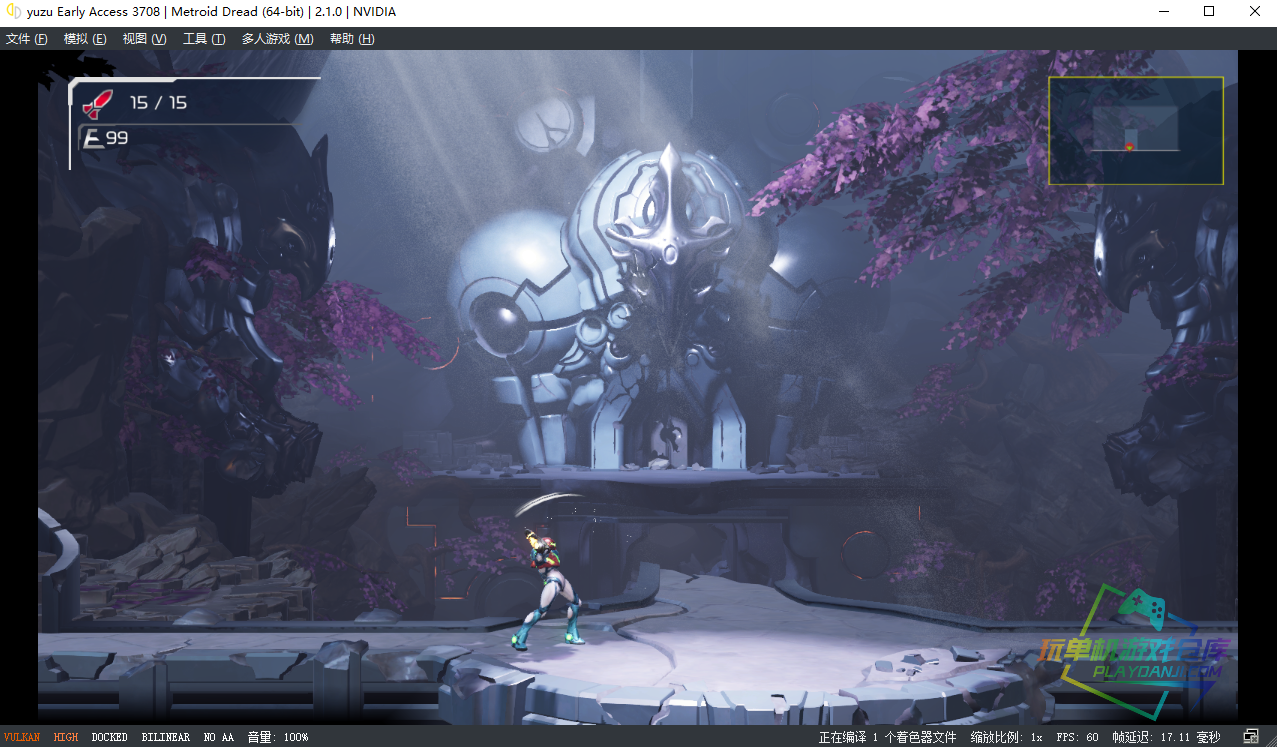Click the missile ammo icon in HUD
This screenshot has height=747, width=1277.
(x=97, y=102)
